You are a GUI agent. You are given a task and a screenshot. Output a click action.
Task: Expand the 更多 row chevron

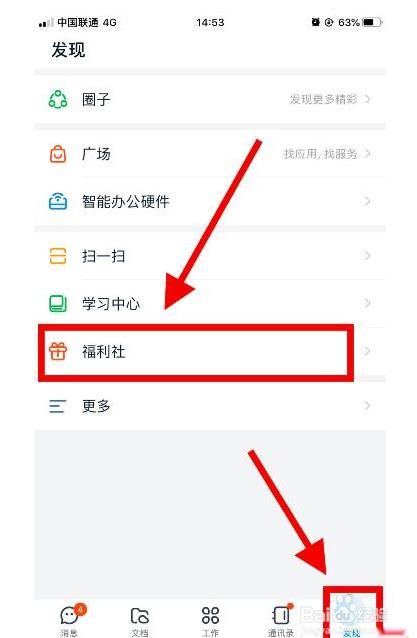coord(368,405)
